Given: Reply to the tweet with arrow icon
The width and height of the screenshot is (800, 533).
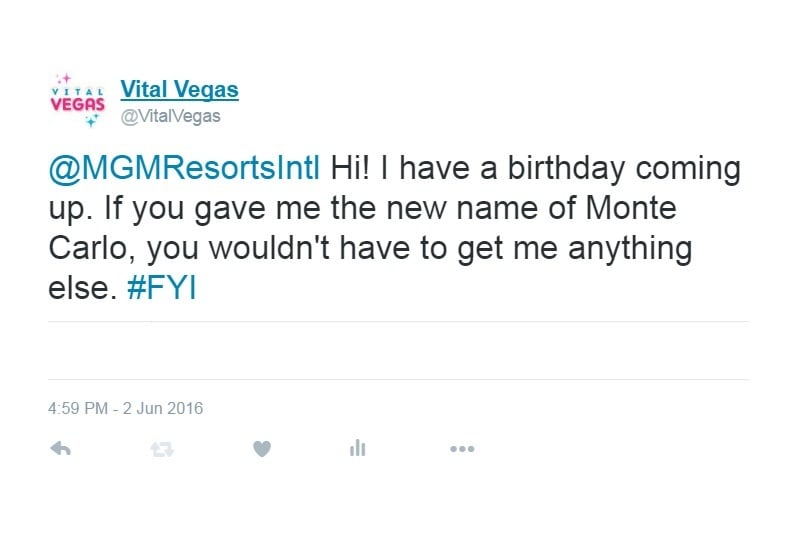Looking at the screenshot, I should click(60, 448).
